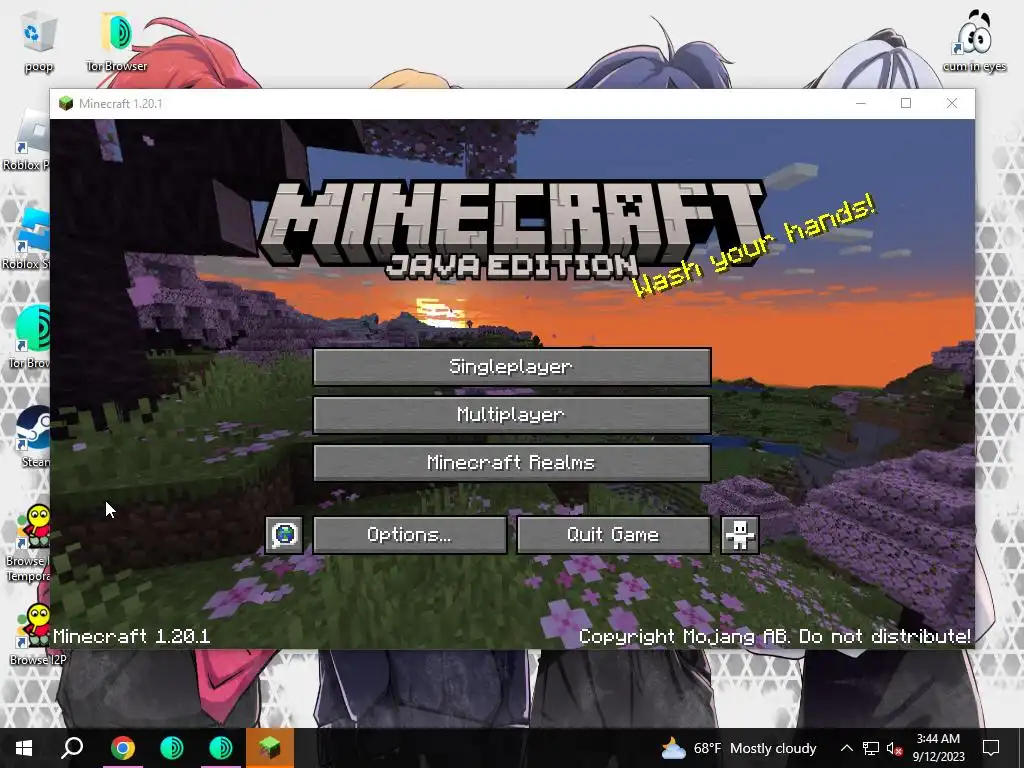Open the Windows Start menu
Image resolution: width=1024 pixels, height=768 pixels.
coord(24,748)
